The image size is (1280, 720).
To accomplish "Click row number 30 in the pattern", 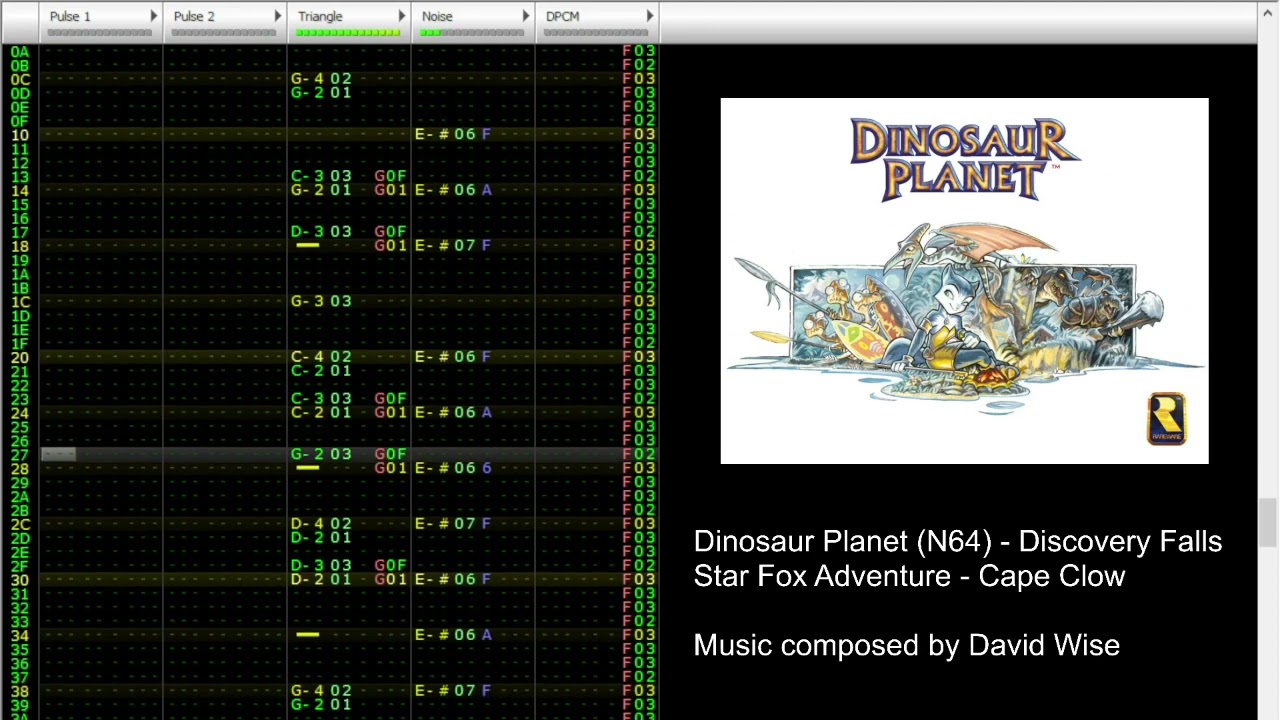I will click(20, 580).
